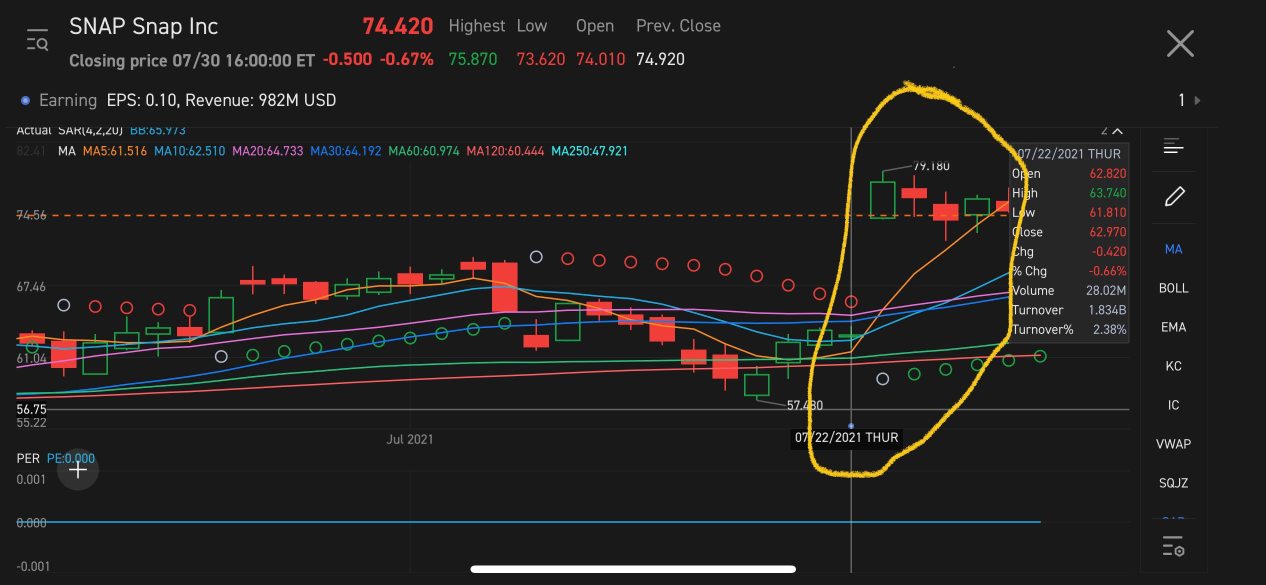Click the MA250:47.921 legend label
This screenshot has height=585, width=1266.
pos(590,151)
